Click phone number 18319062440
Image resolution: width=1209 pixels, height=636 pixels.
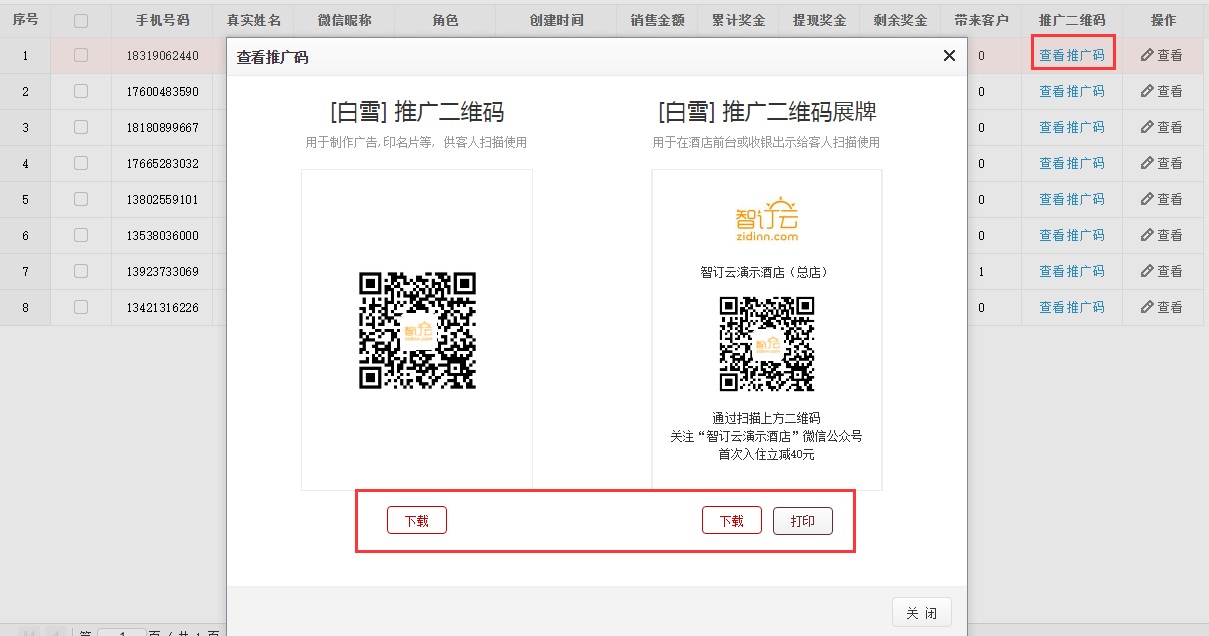[x=162, y=56]
